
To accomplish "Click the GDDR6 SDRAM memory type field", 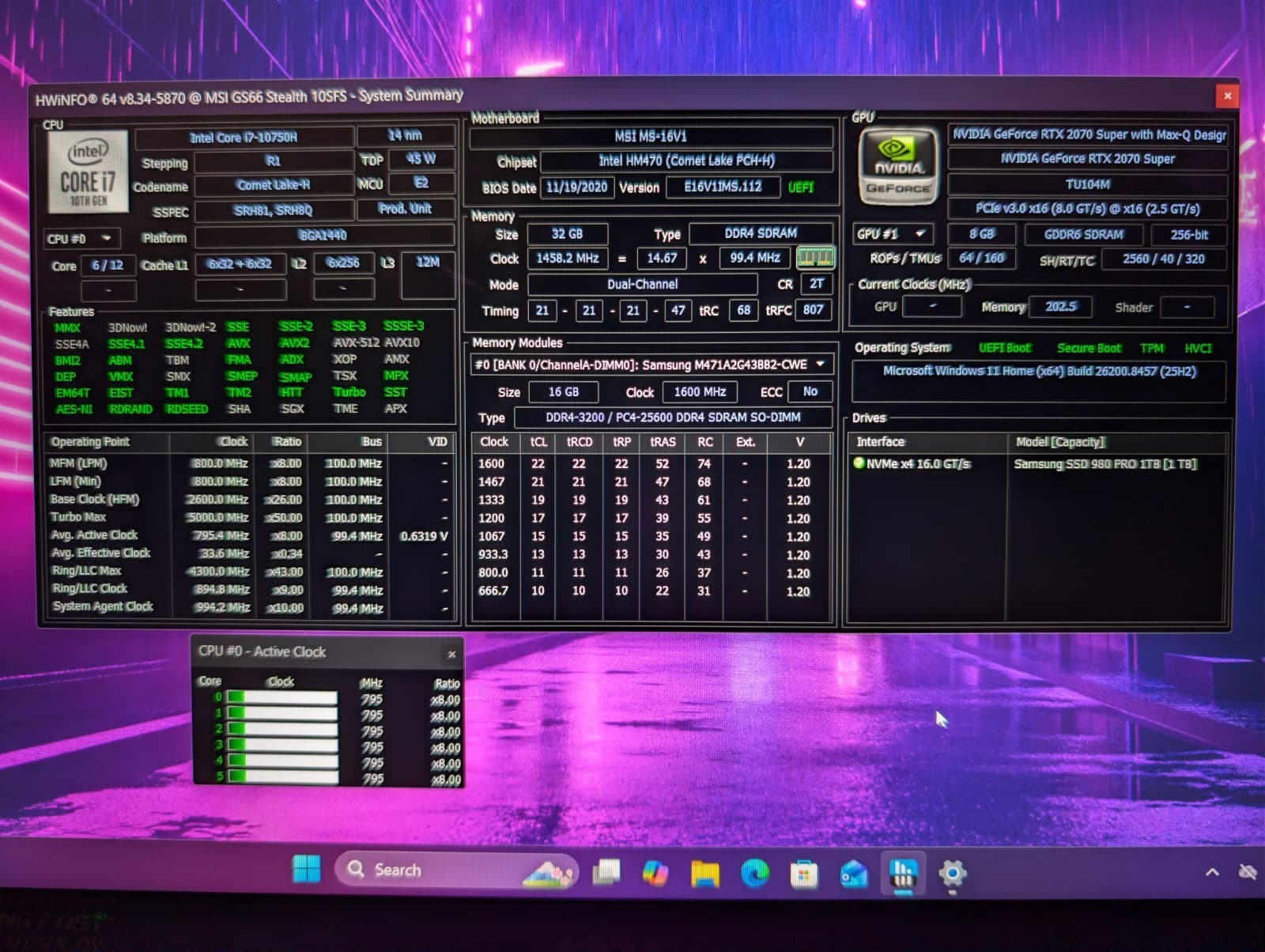I will tap(1084, 235).
